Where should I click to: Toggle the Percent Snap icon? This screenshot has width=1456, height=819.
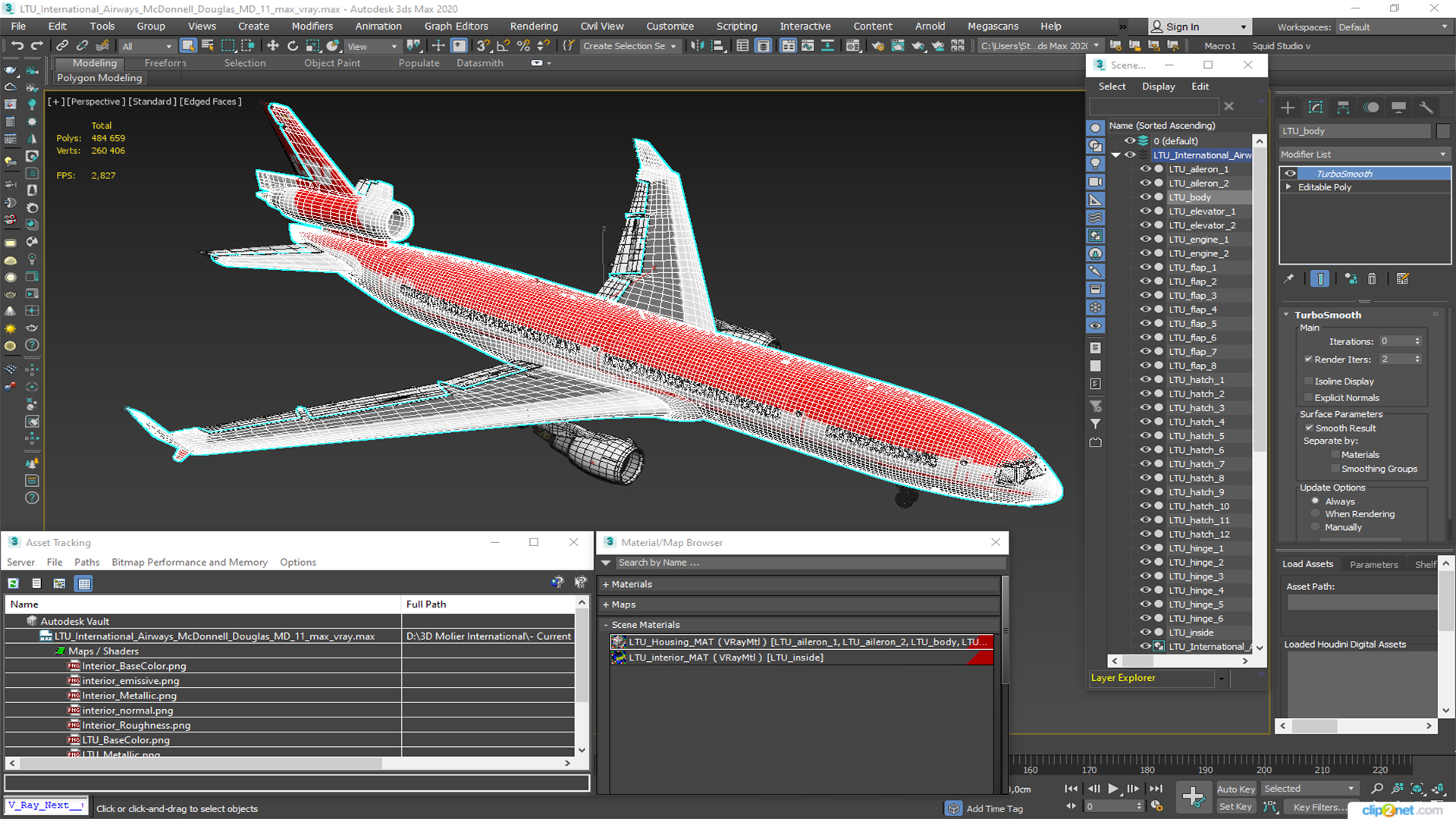(x=523, y=45)
